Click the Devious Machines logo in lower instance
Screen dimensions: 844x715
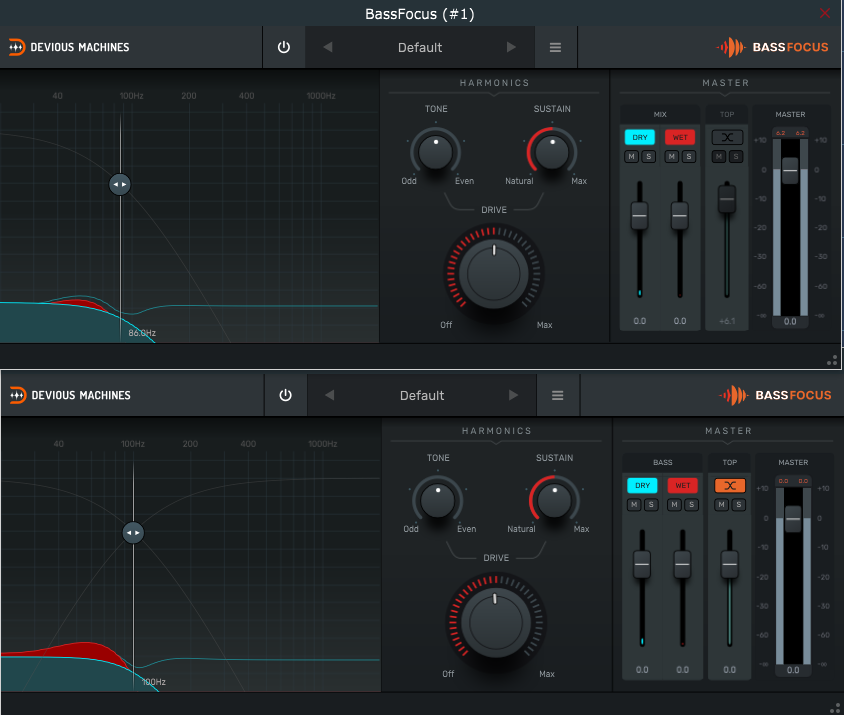(x=71, y=395)
